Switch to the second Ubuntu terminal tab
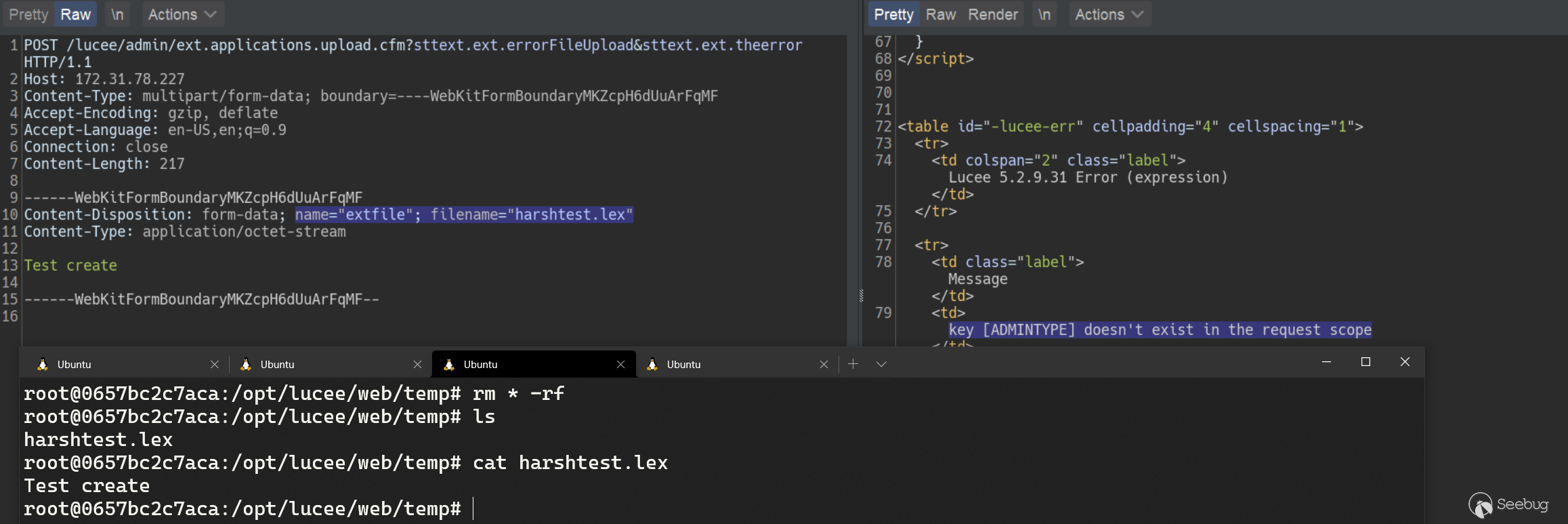The width and height of the screenshot is (1568, 524). point(331,364)
